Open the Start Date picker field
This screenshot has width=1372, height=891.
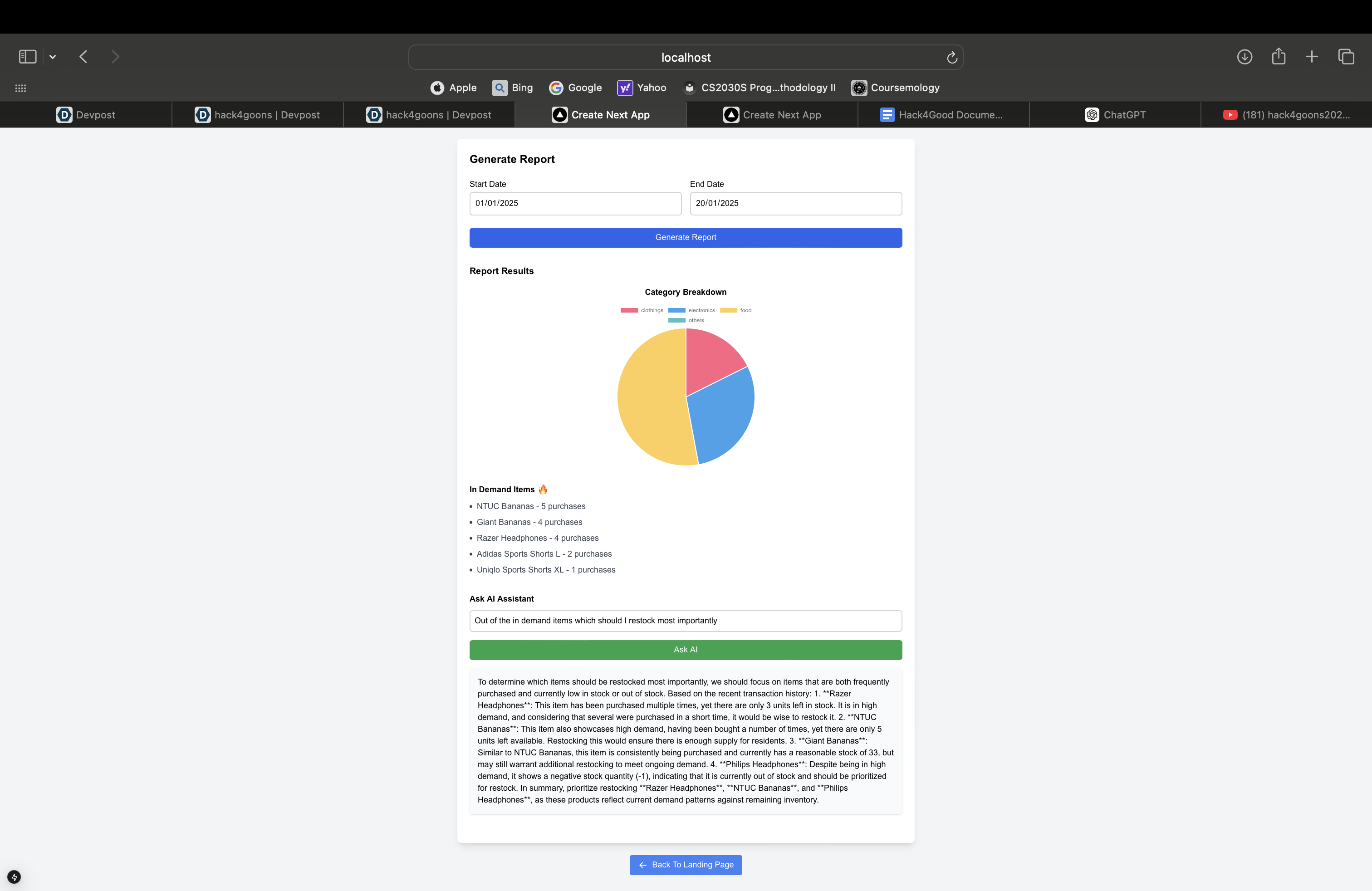575,203
